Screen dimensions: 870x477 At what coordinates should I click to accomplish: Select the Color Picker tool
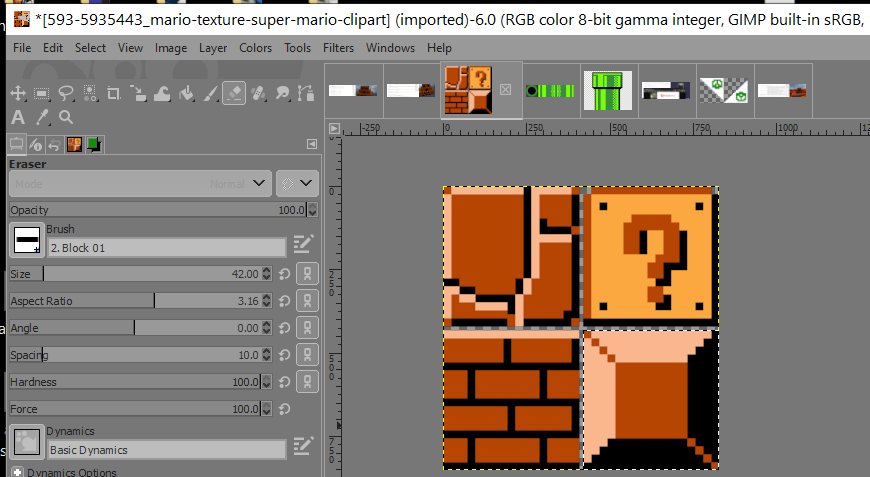click(x=42, y=117)
